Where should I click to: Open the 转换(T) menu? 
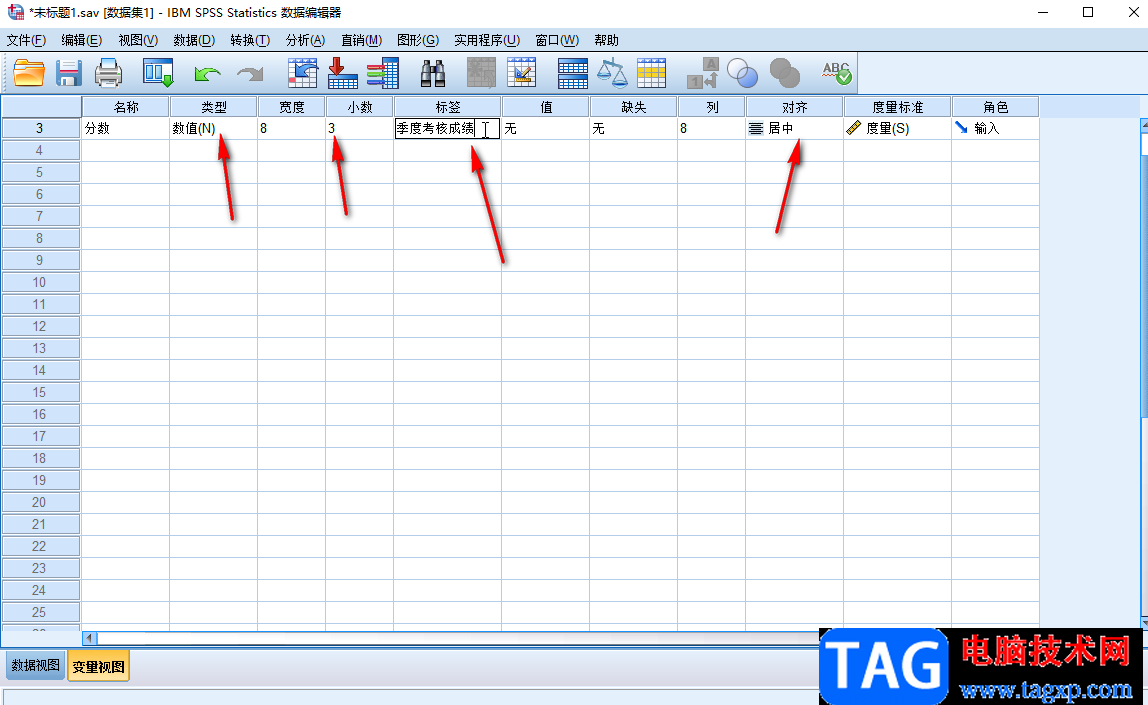coord(250,40)
